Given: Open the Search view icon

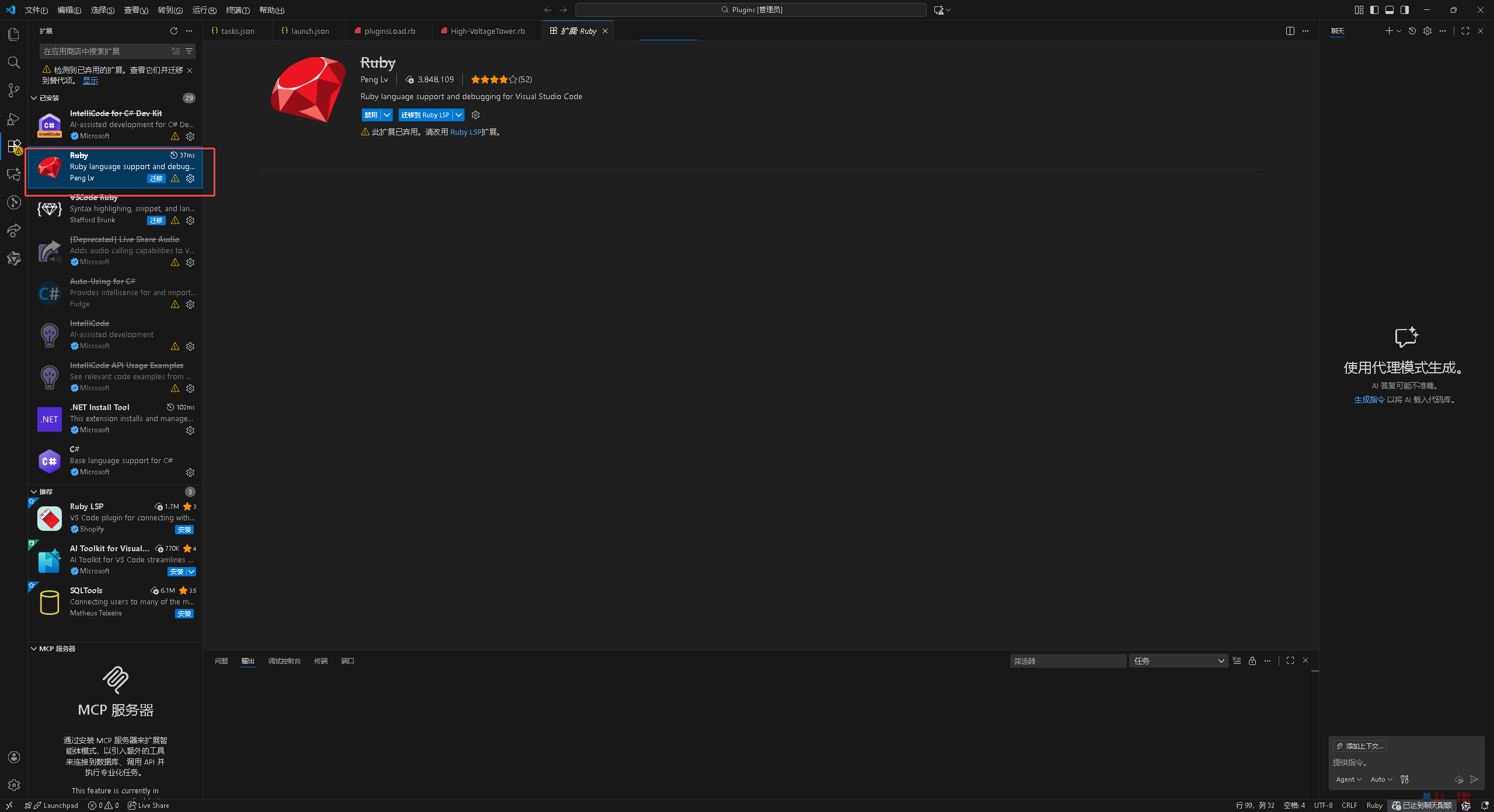Looking at the screenshot, I should click(13, 62).
